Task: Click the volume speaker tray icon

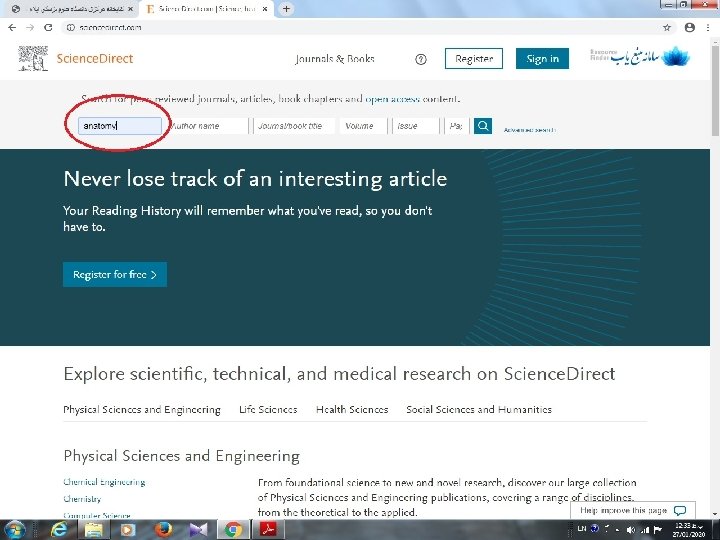Action: (x=631, y=530)
